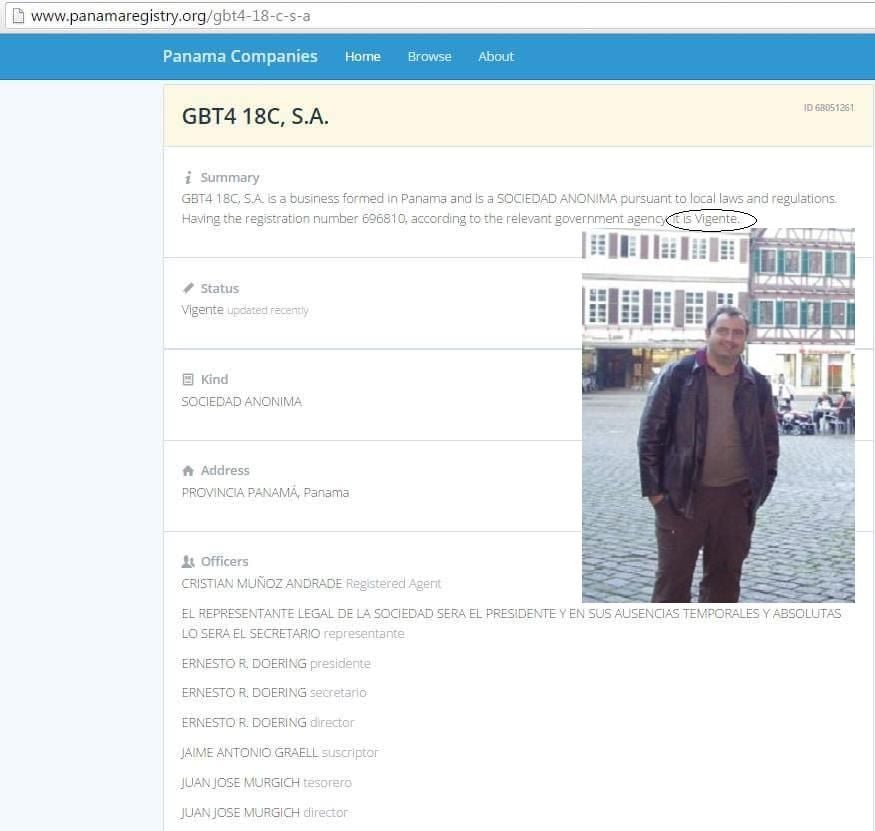Click the Summary info icon
This screenshot has width=875, height=831.
pyautogui.click(x=188, y=178)
